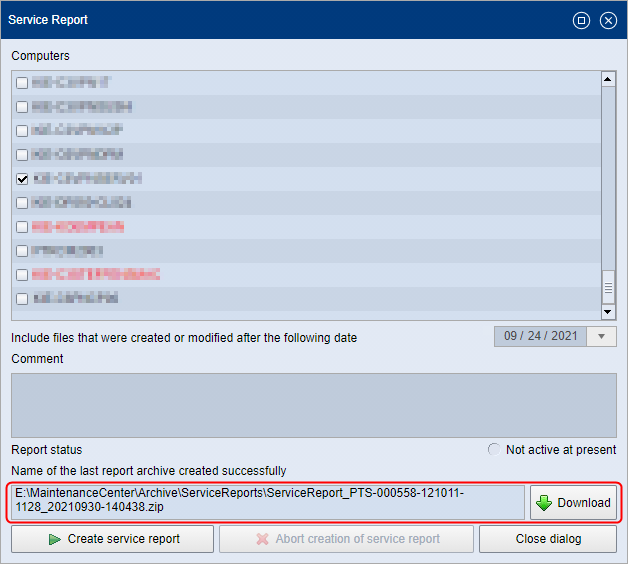Click inside the Comment text area
Image resolution: width=628 pixels, height=564 pixels.
(x=313, y=405)
